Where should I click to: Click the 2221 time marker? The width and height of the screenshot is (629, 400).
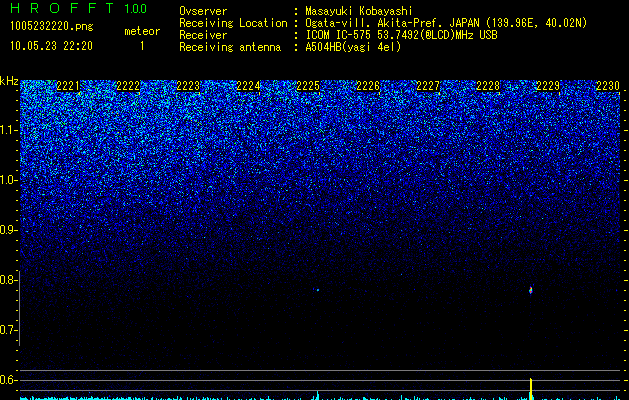[x=68, y=86]
